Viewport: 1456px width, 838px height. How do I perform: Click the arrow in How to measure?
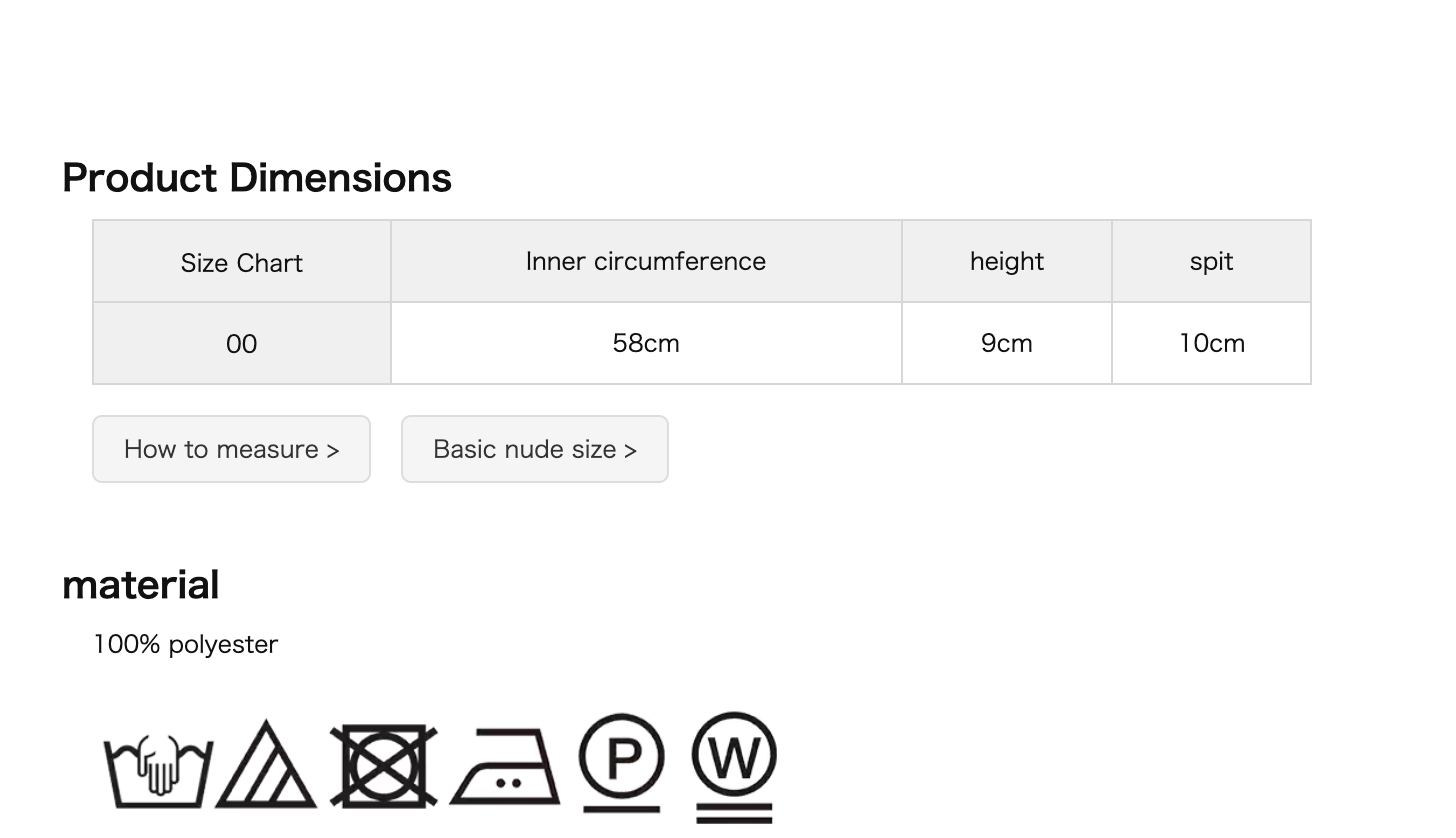click(333, 450)
